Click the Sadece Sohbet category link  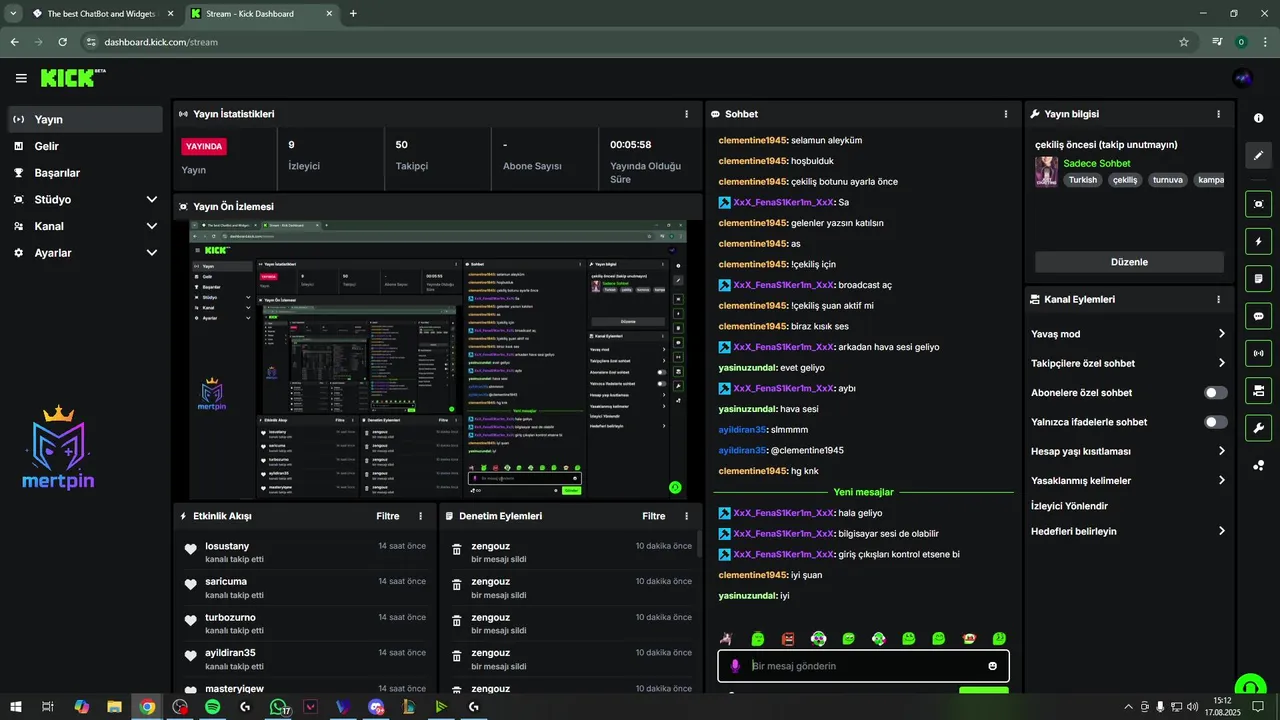pos(1097,163)
